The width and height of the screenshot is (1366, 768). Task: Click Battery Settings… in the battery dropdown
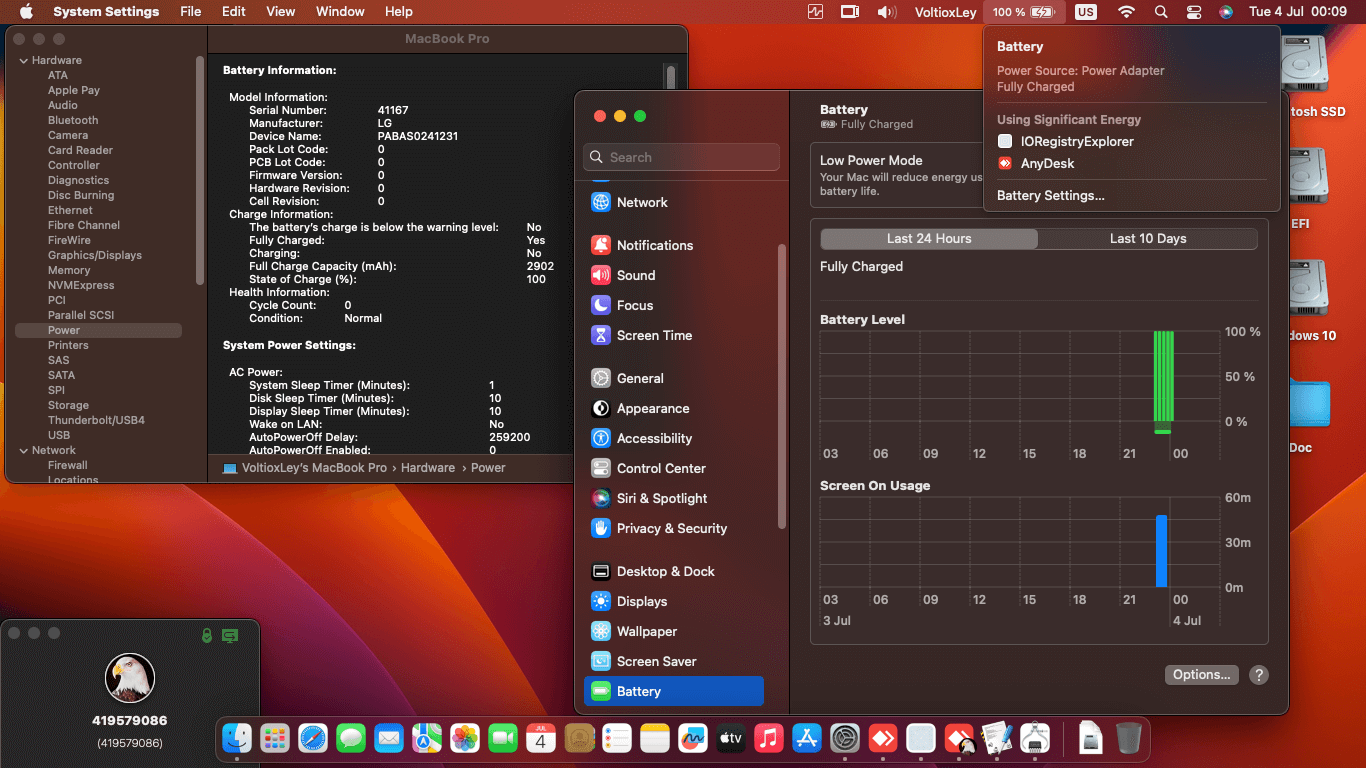[1051, 196]
